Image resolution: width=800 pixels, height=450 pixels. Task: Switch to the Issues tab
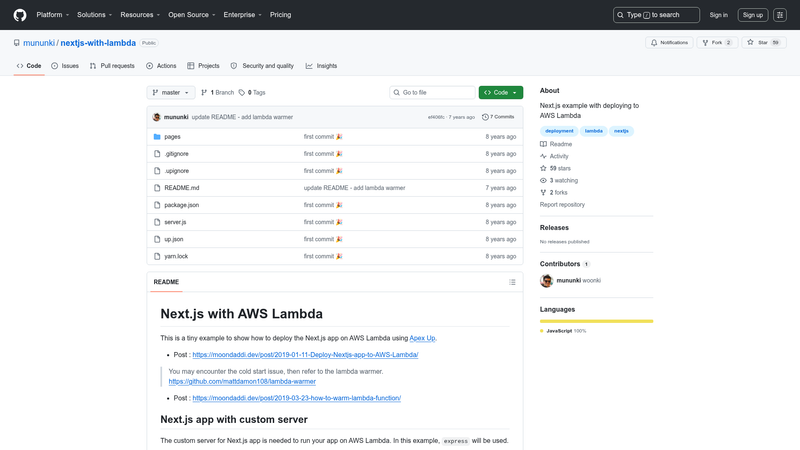pos(65,66)
